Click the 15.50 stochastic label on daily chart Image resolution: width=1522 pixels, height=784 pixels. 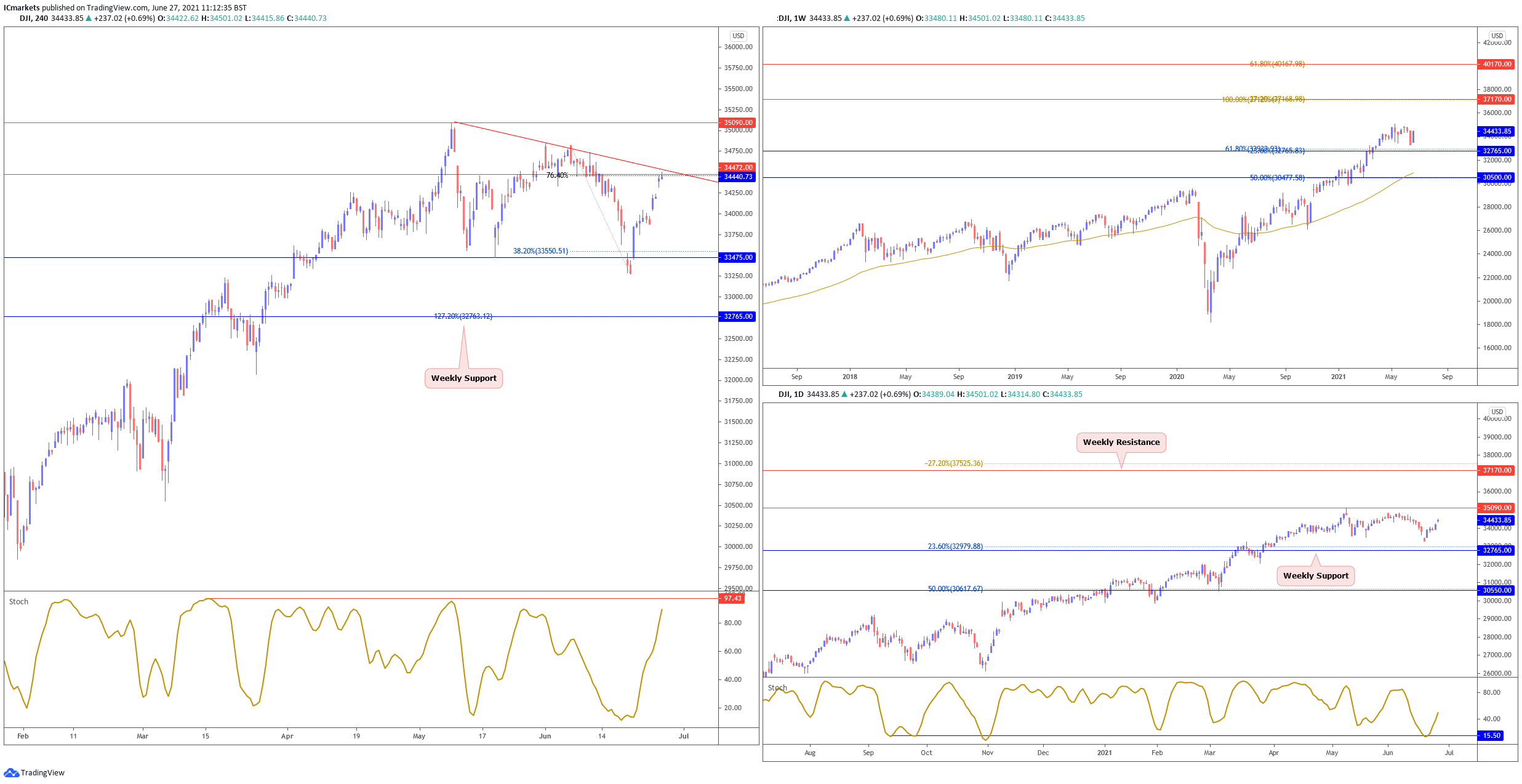(x=1491, y=735)
